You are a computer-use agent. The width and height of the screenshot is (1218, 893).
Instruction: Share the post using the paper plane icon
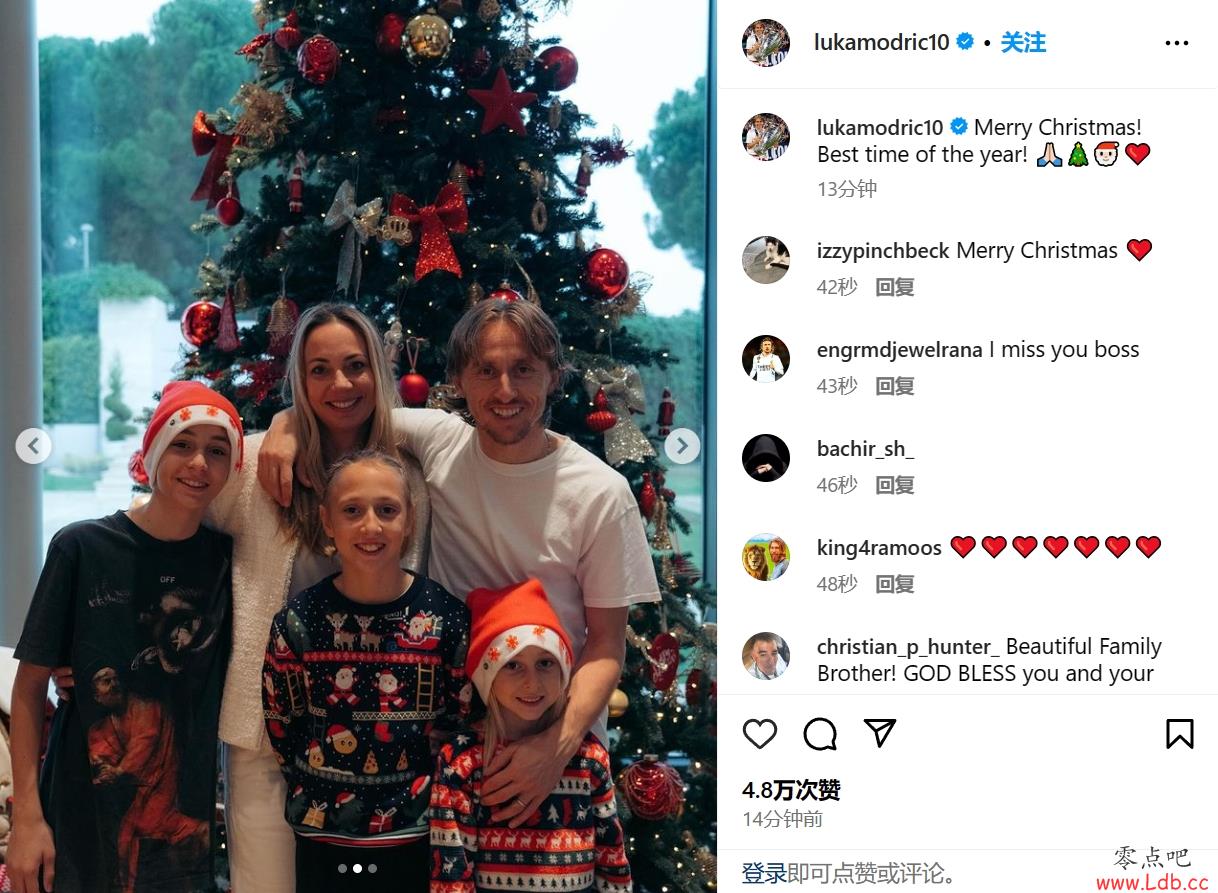click(x=880, y=733)
